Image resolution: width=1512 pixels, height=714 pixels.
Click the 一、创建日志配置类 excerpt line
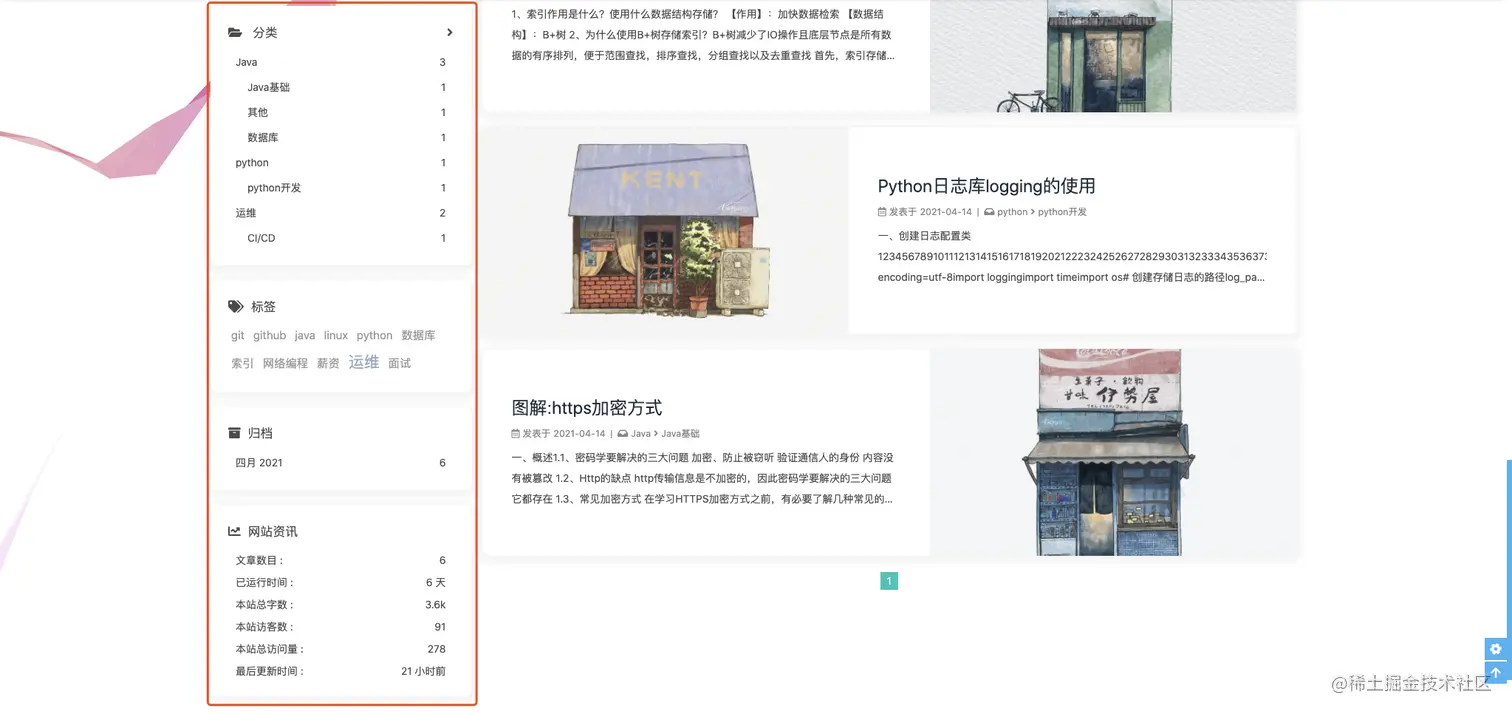click(x=924, y=236)
